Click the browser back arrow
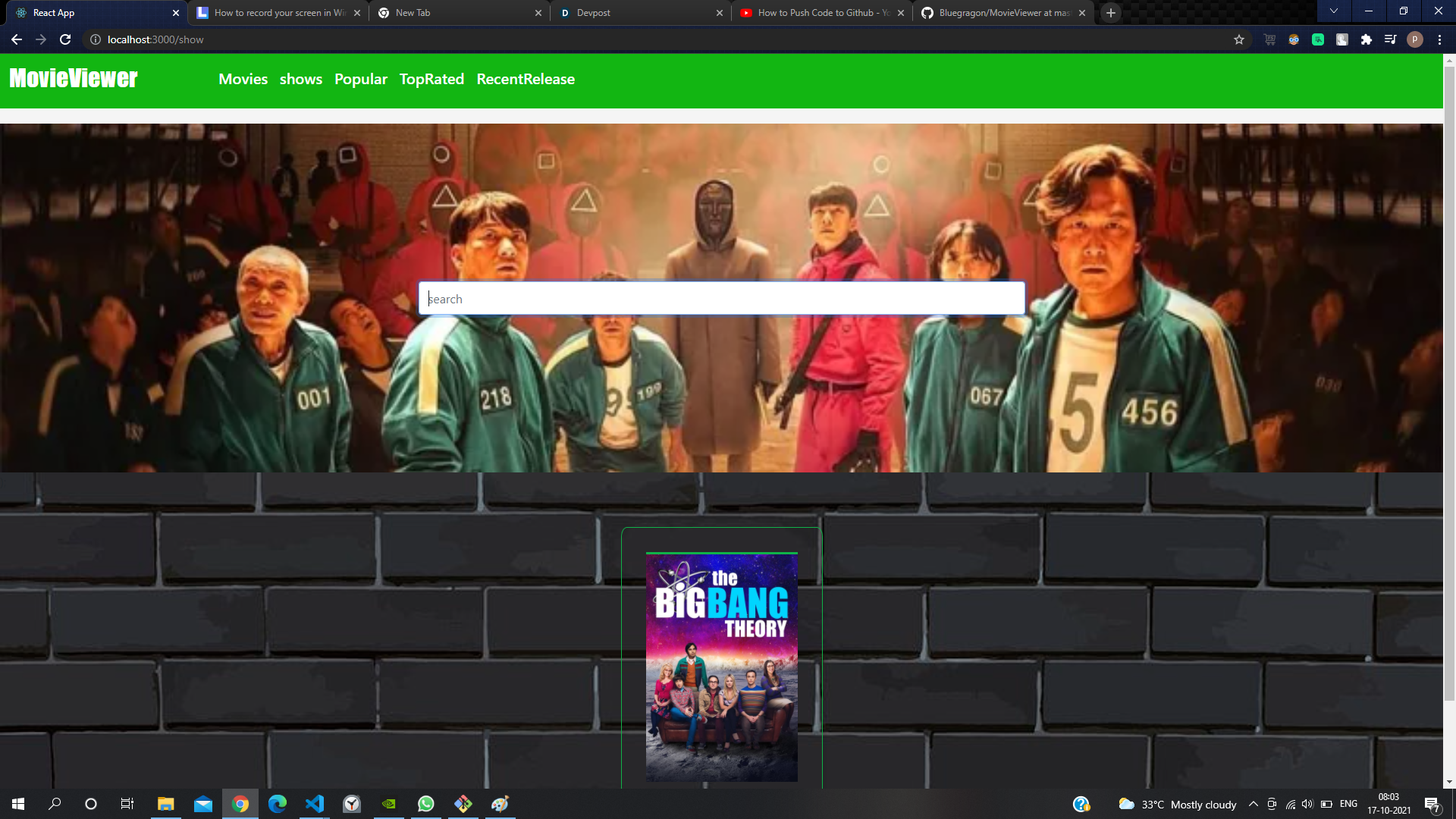The image size is (1456, 819). coord(17,39)
